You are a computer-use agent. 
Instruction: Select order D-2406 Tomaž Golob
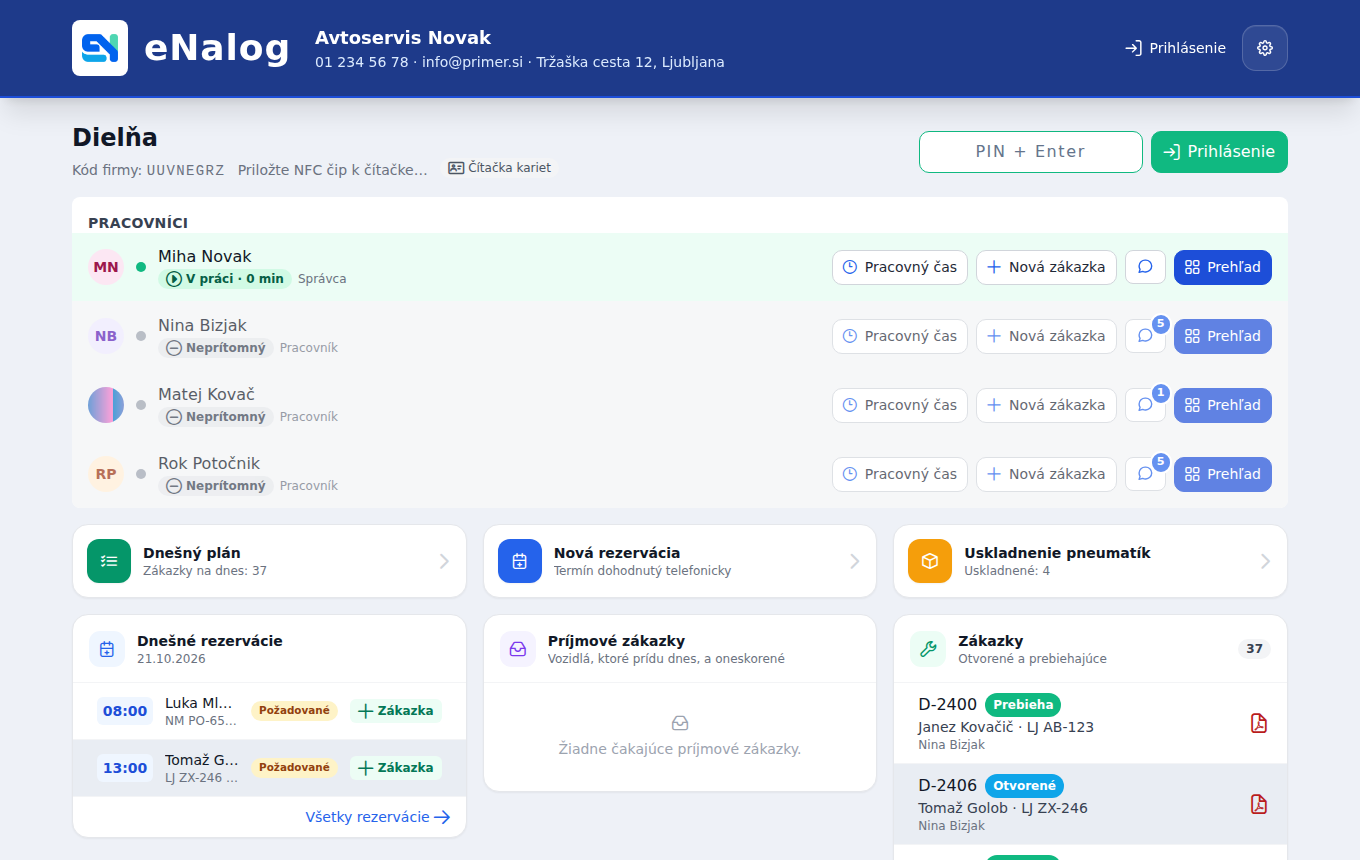[x=1090, y=804]
